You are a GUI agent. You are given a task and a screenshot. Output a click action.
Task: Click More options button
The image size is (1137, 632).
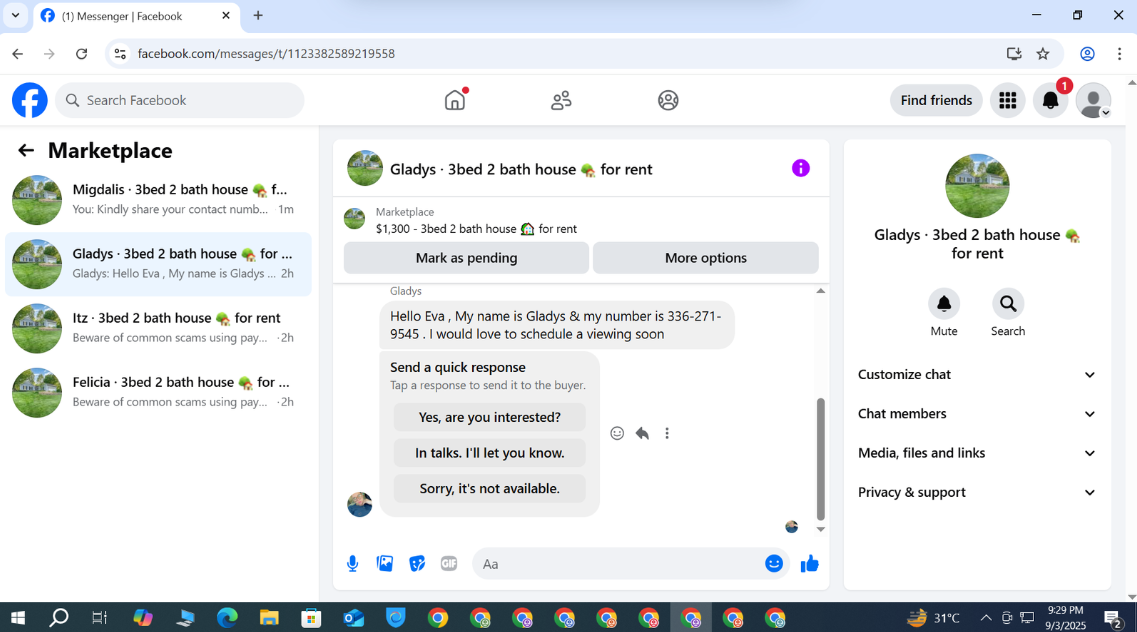pyautogui.click(x=706, y=258)
